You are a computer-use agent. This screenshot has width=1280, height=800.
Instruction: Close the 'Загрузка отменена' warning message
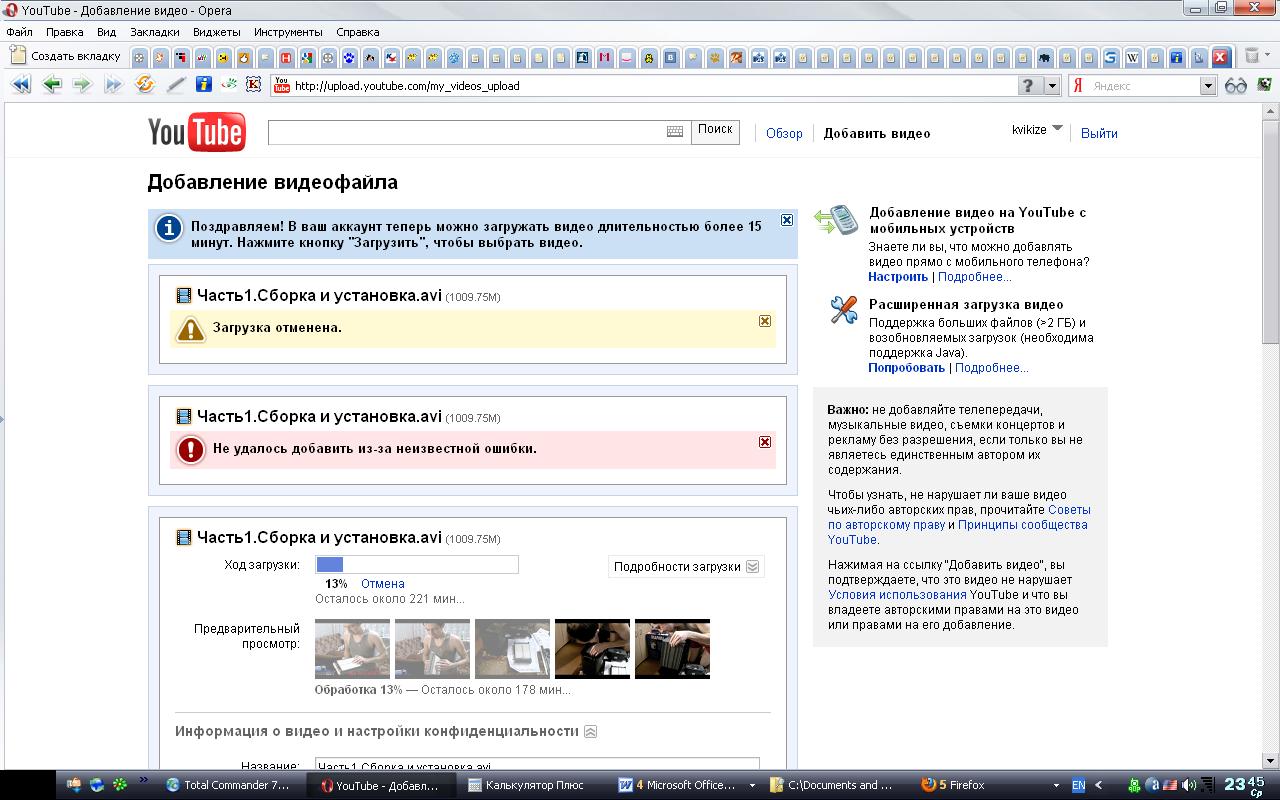click(765, 321)
